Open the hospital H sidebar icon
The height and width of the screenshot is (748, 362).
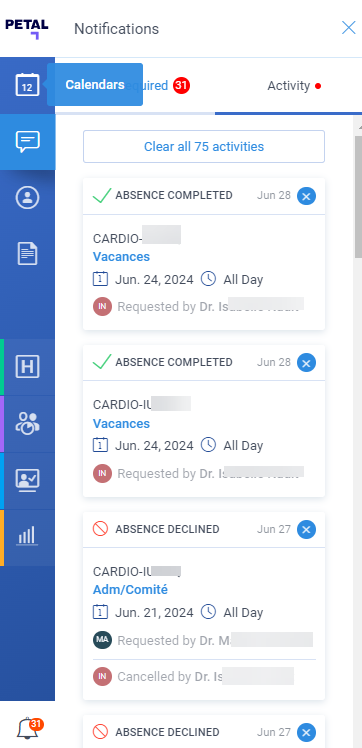tap(27, 367)
